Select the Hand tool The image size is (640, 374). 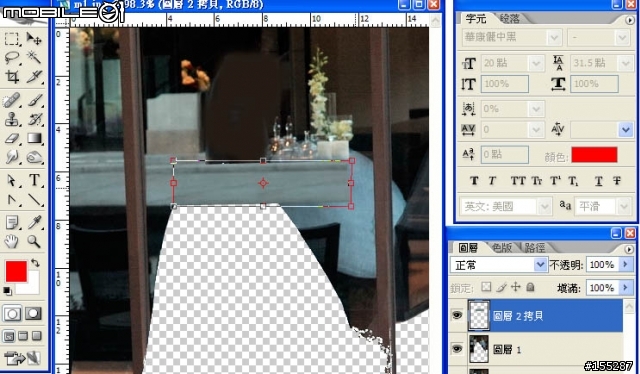click(x=12, y=241)
